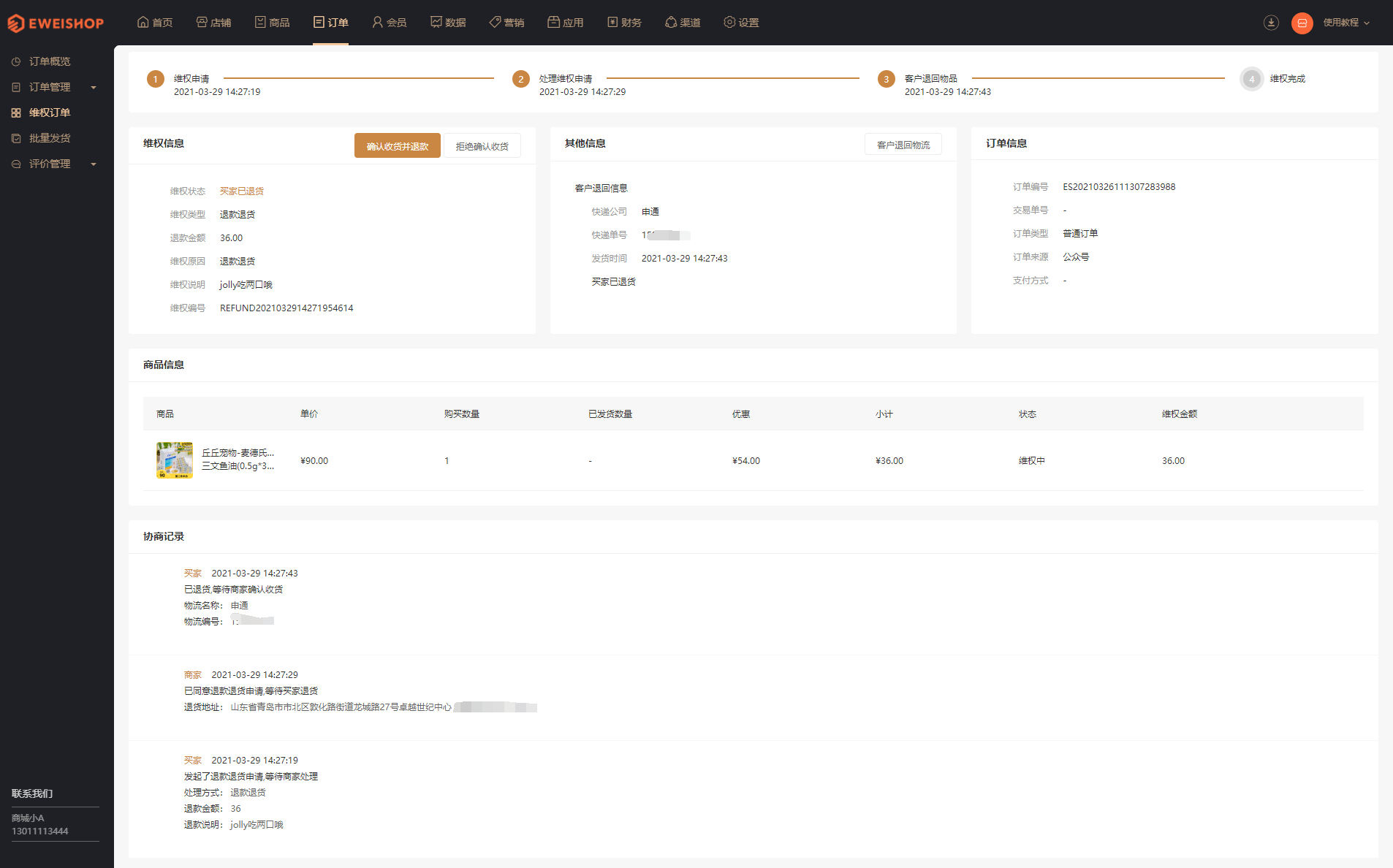Click subtotal ¥36.00 cell
This screenshot has width=1393, height=868.
pos(889,461)
